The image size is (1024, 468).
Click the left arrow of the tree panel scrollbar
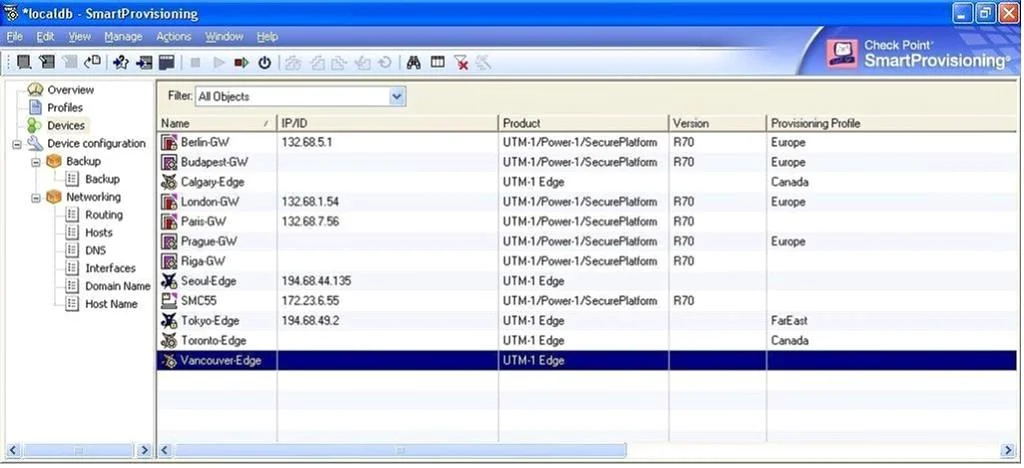(14, 450)
